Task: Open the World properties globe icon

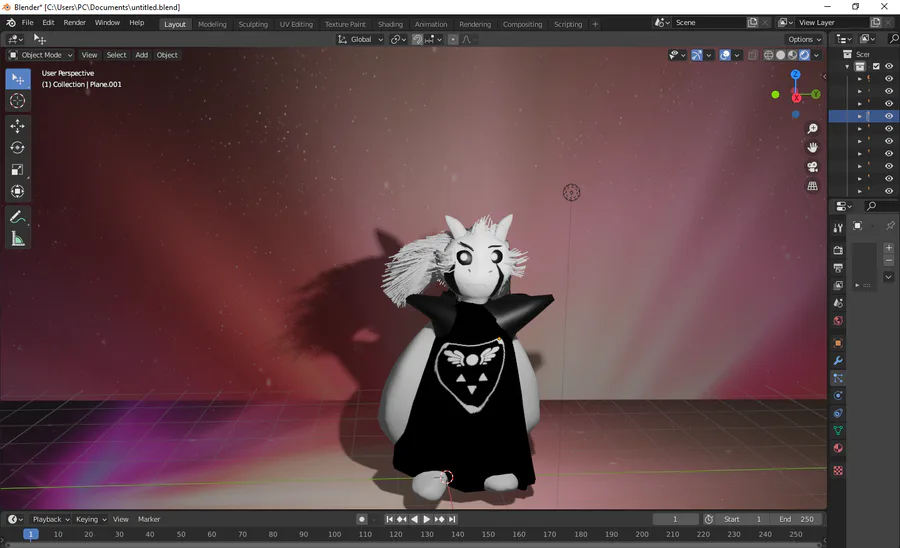Action: tap(838, 321)
